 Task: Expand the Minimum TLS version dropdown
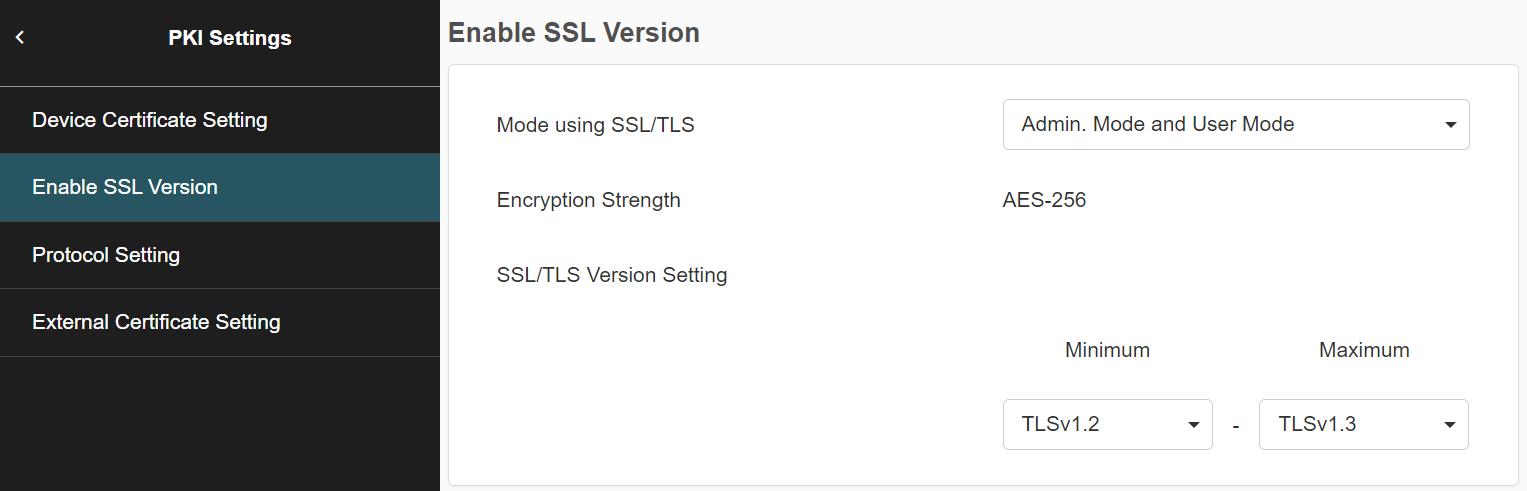coord(1106,425)
